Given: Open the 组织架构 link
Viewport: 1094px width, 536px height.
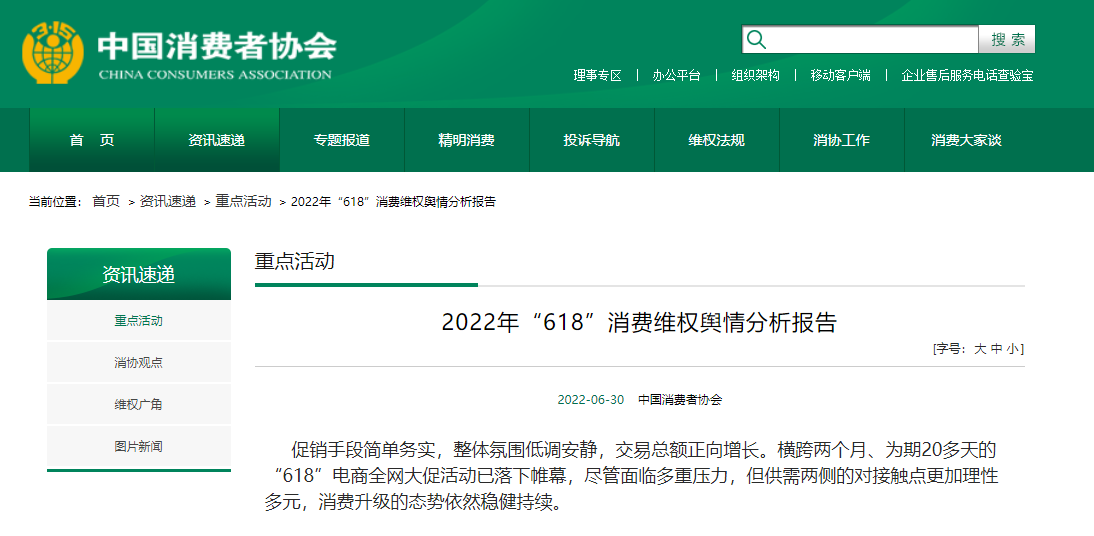Looking at the screenshot, I should (x=756, y=75).
